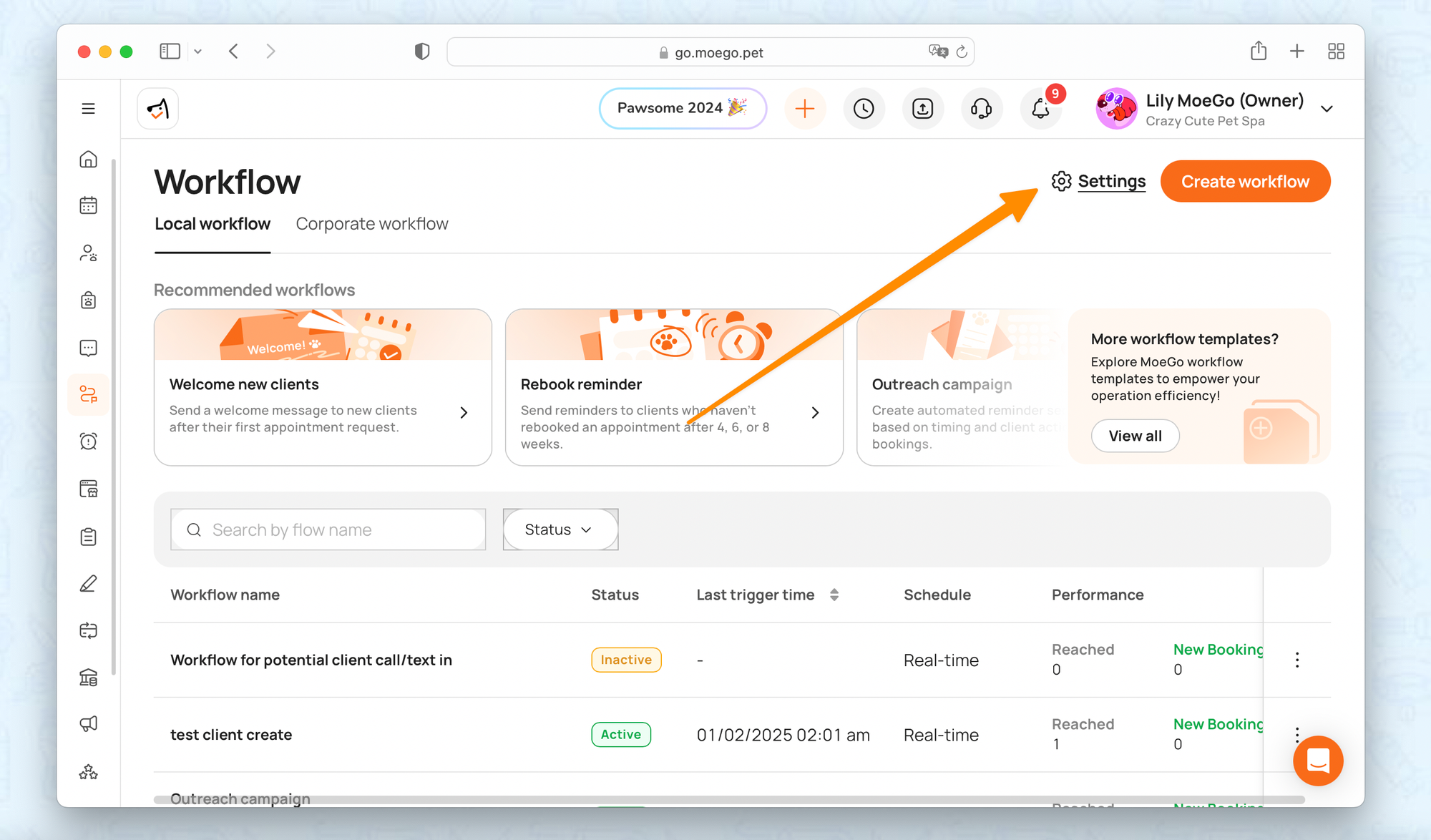1431x840 pixels.
Task: Open the clients icon in sidebar
Action: pyautogui.click(x=88, y=253)
